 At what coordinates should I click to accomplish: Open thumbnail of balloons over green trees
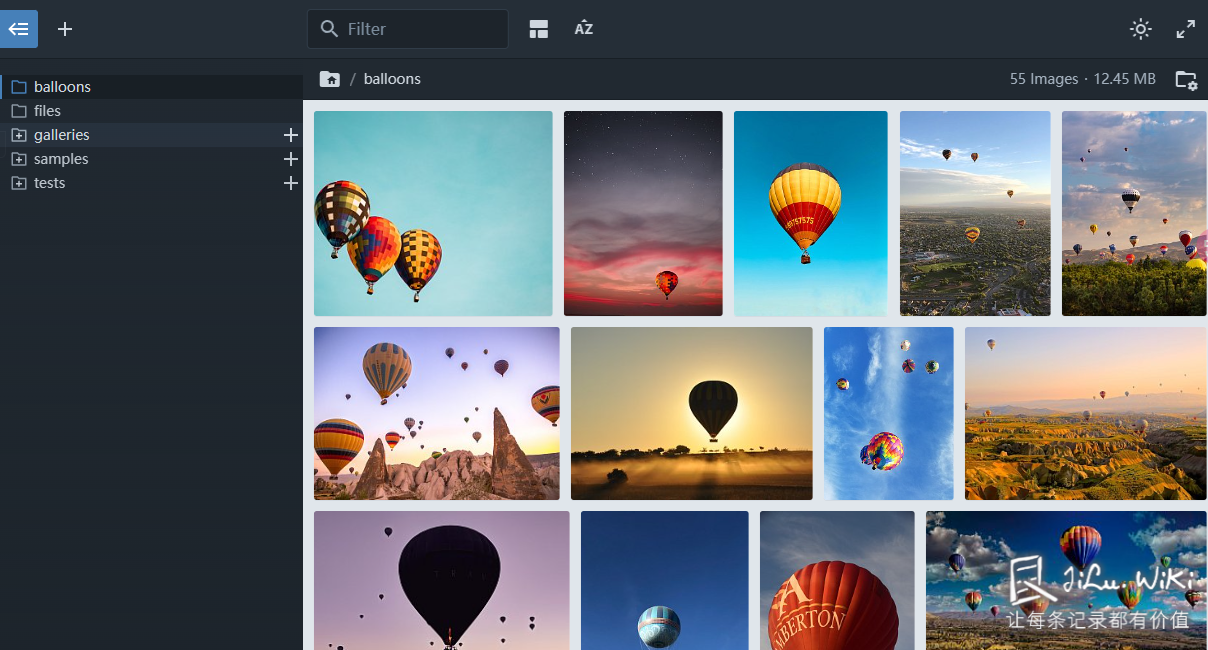tap(1134, 213)
